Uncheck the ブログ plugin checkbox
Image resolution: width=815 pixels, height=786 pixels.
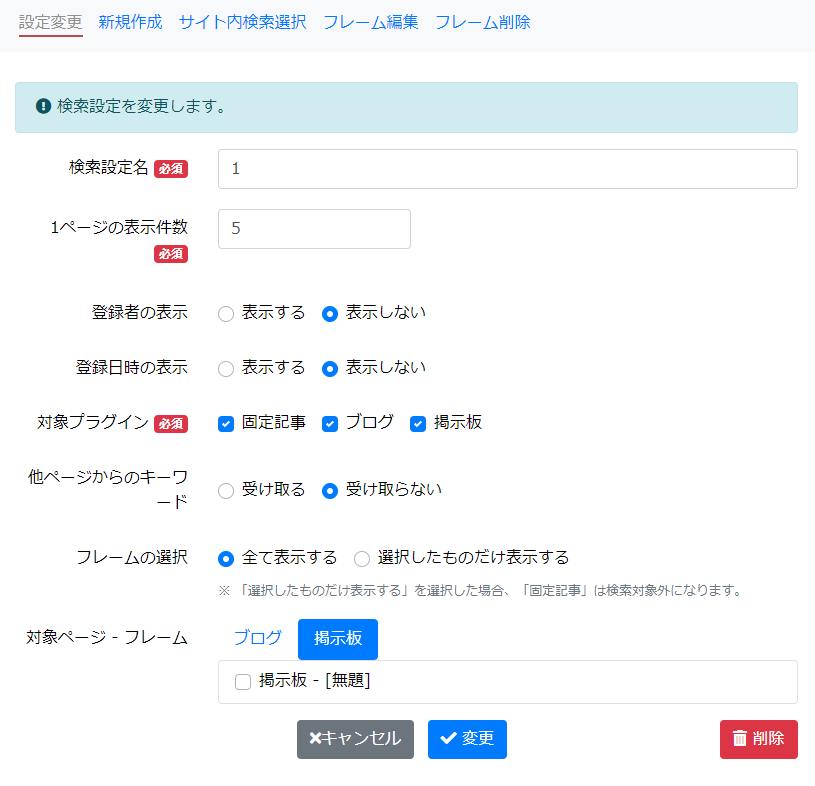coord(330,423)
